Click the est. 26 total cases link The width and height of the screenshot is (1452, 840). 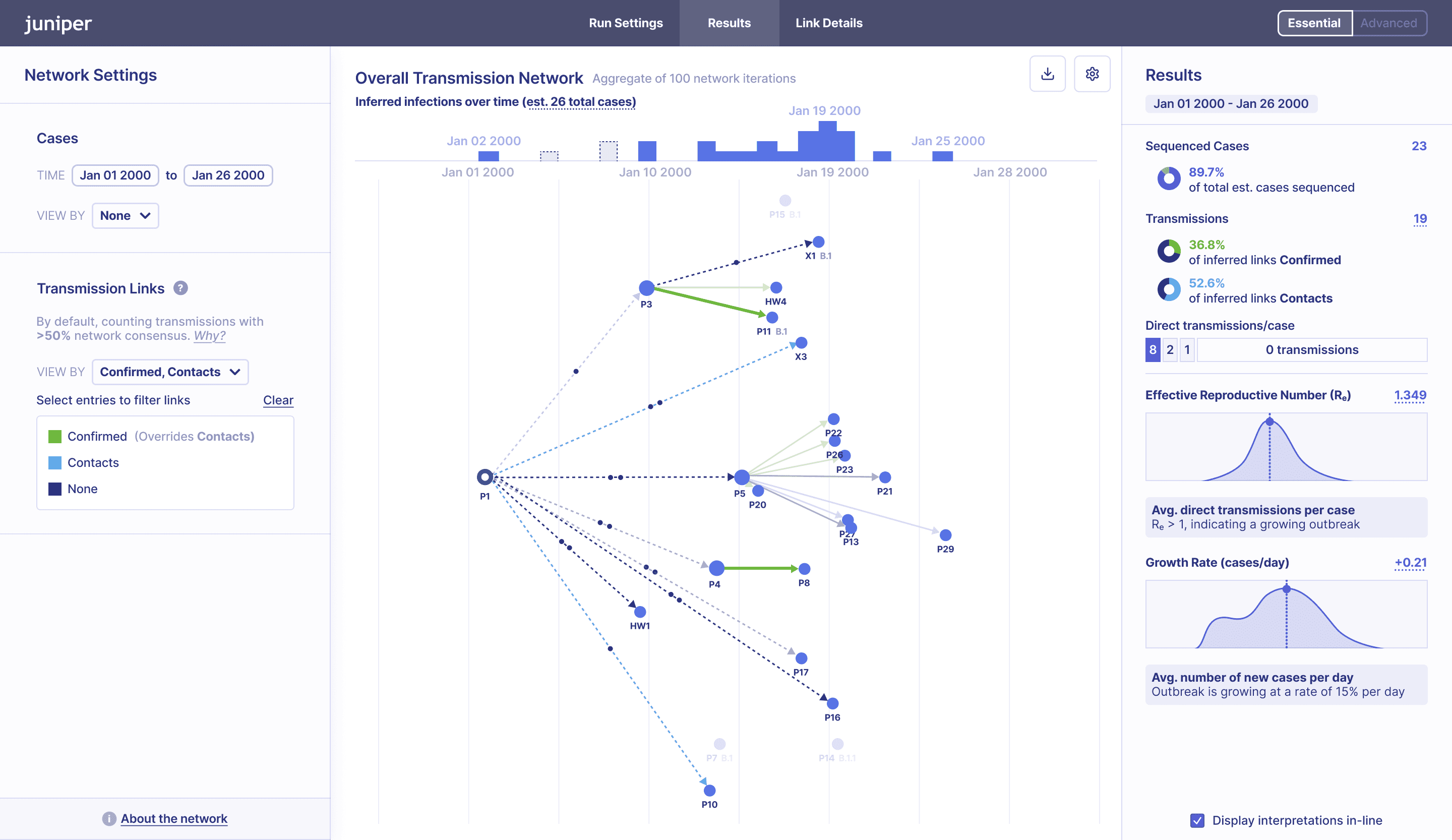[581, 101]
